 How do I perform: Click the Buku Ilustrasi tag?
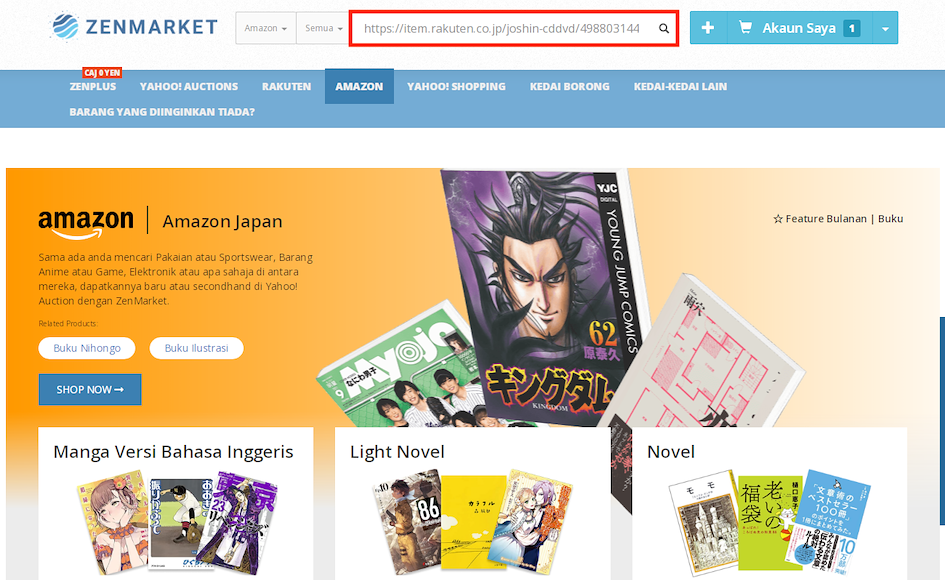point(196,348)
